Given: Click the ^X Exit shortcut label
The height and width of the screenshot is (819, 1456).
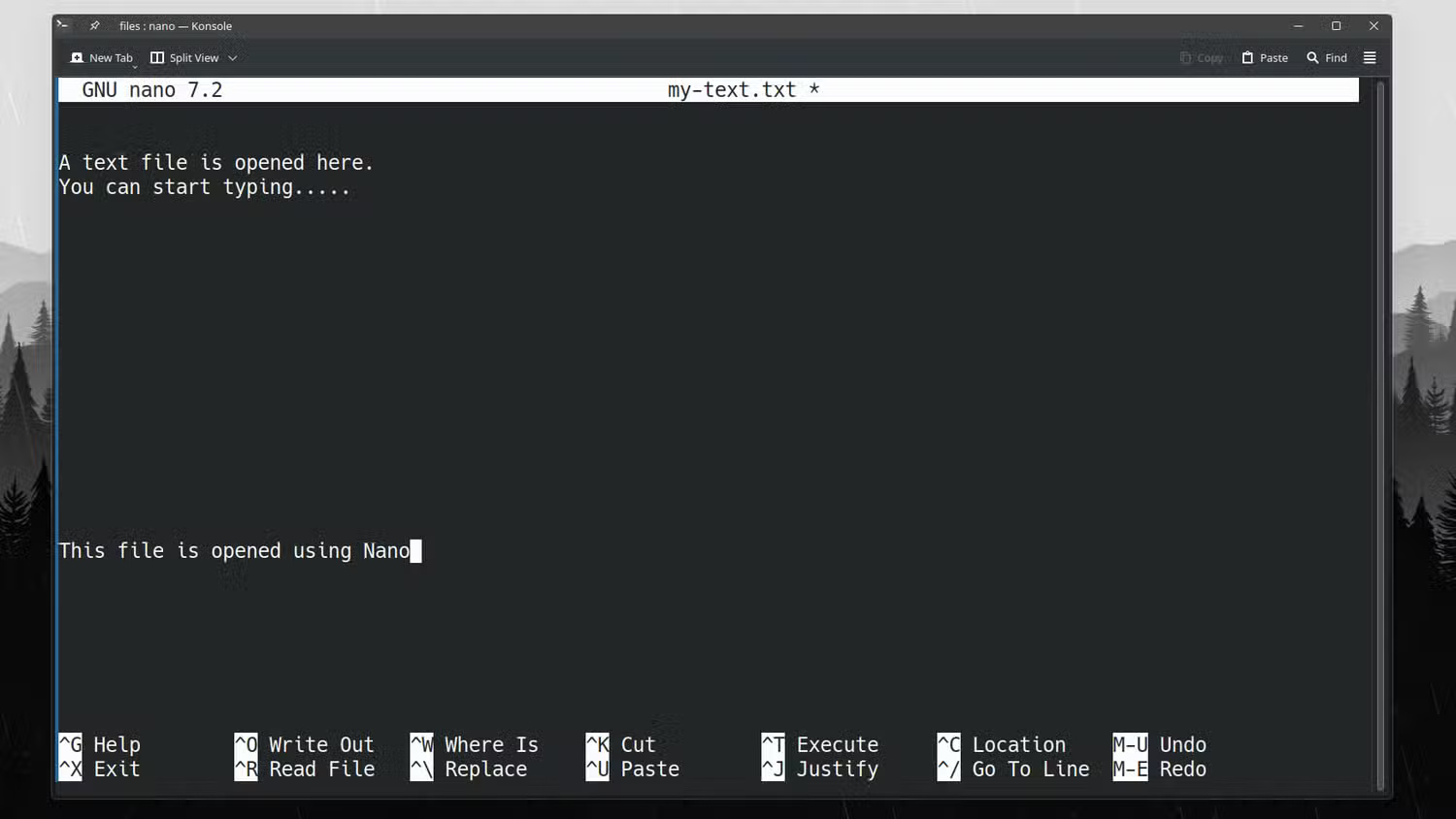Looking at the screenshot, I should [100, 770].
